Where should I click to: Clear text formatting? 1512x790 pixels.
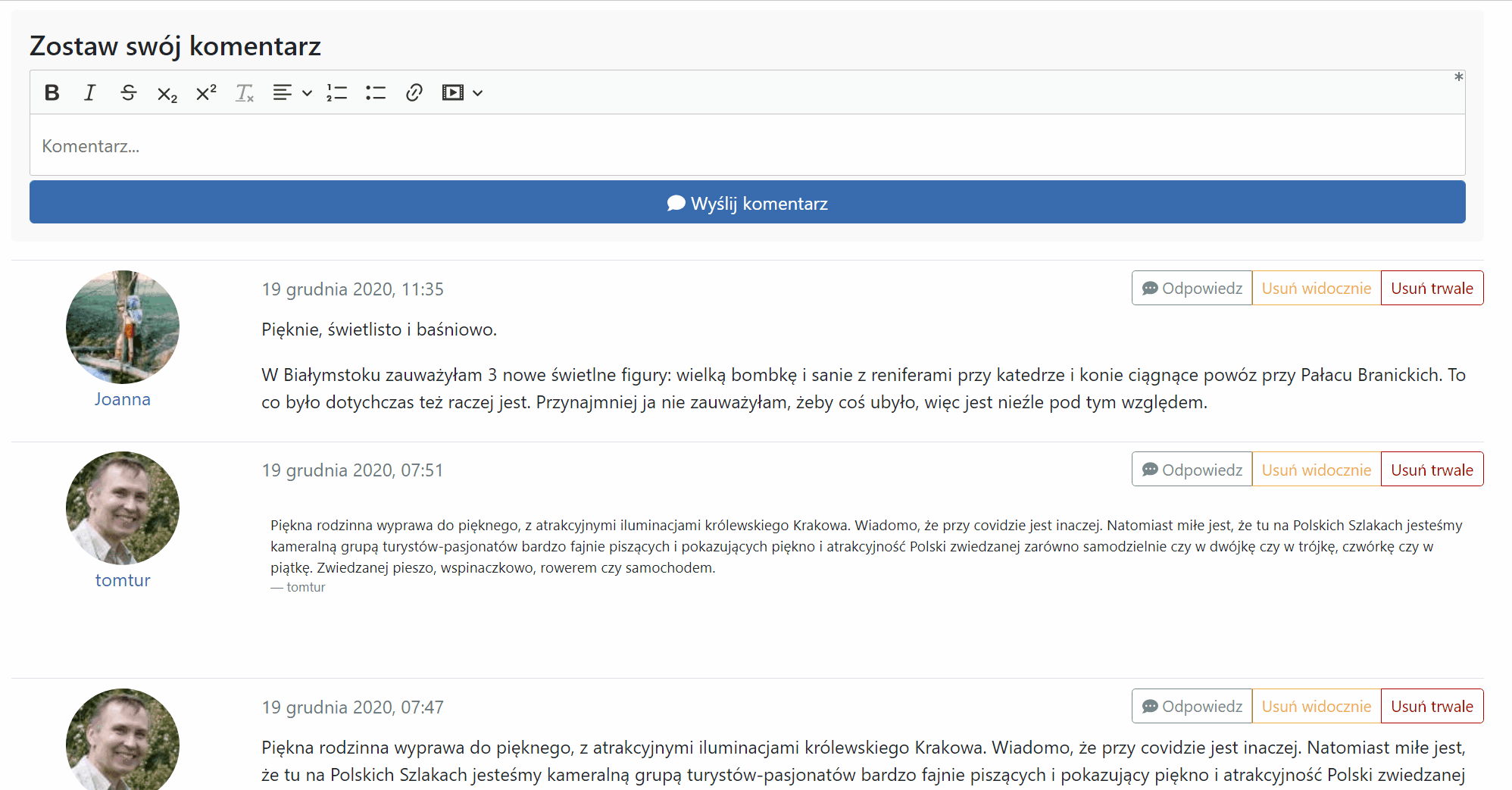pyautogui.click(x=245, y=92)
